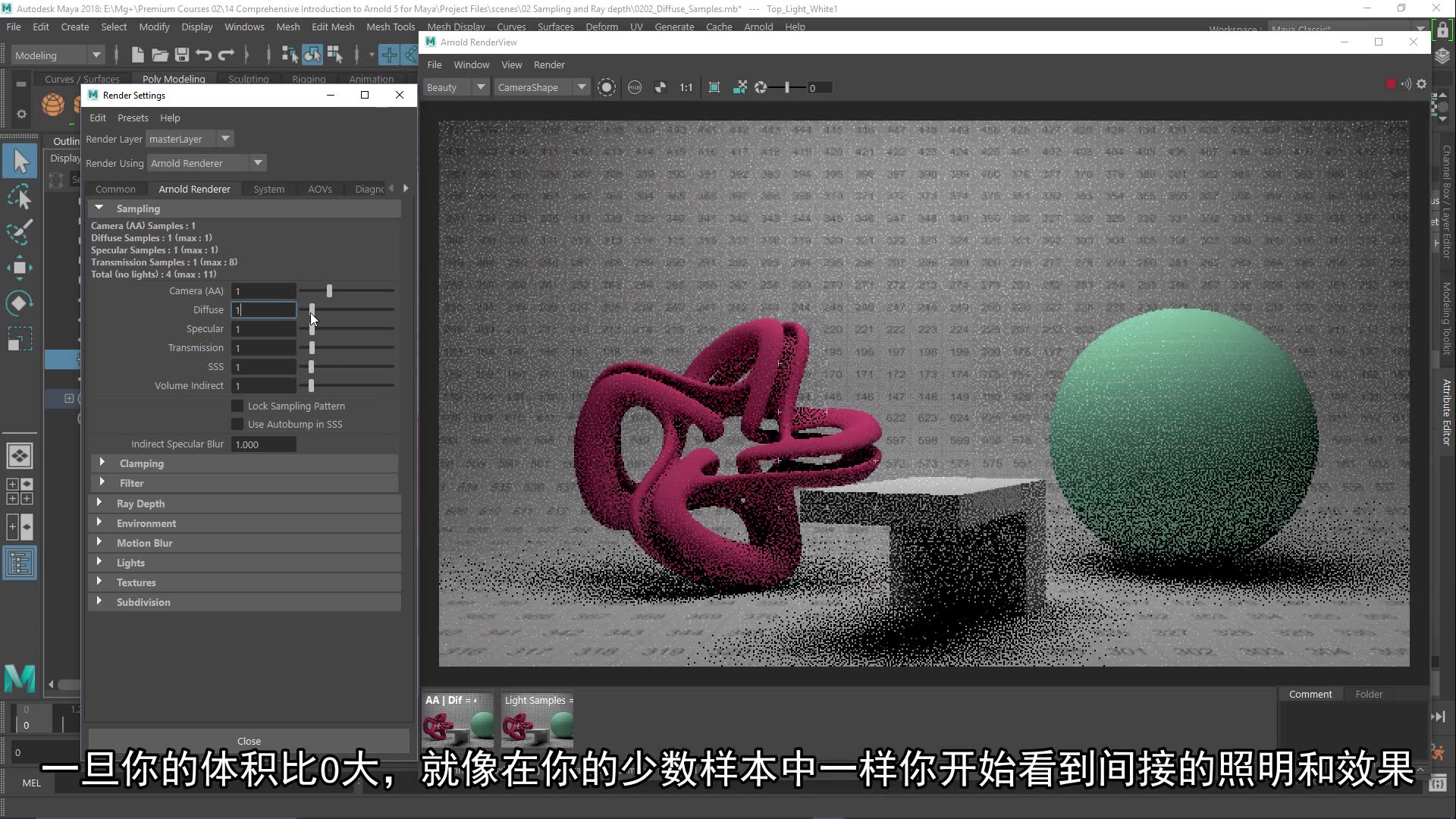
Task: Open the Presets menu in Render Settings
Action: coord(133,117)
